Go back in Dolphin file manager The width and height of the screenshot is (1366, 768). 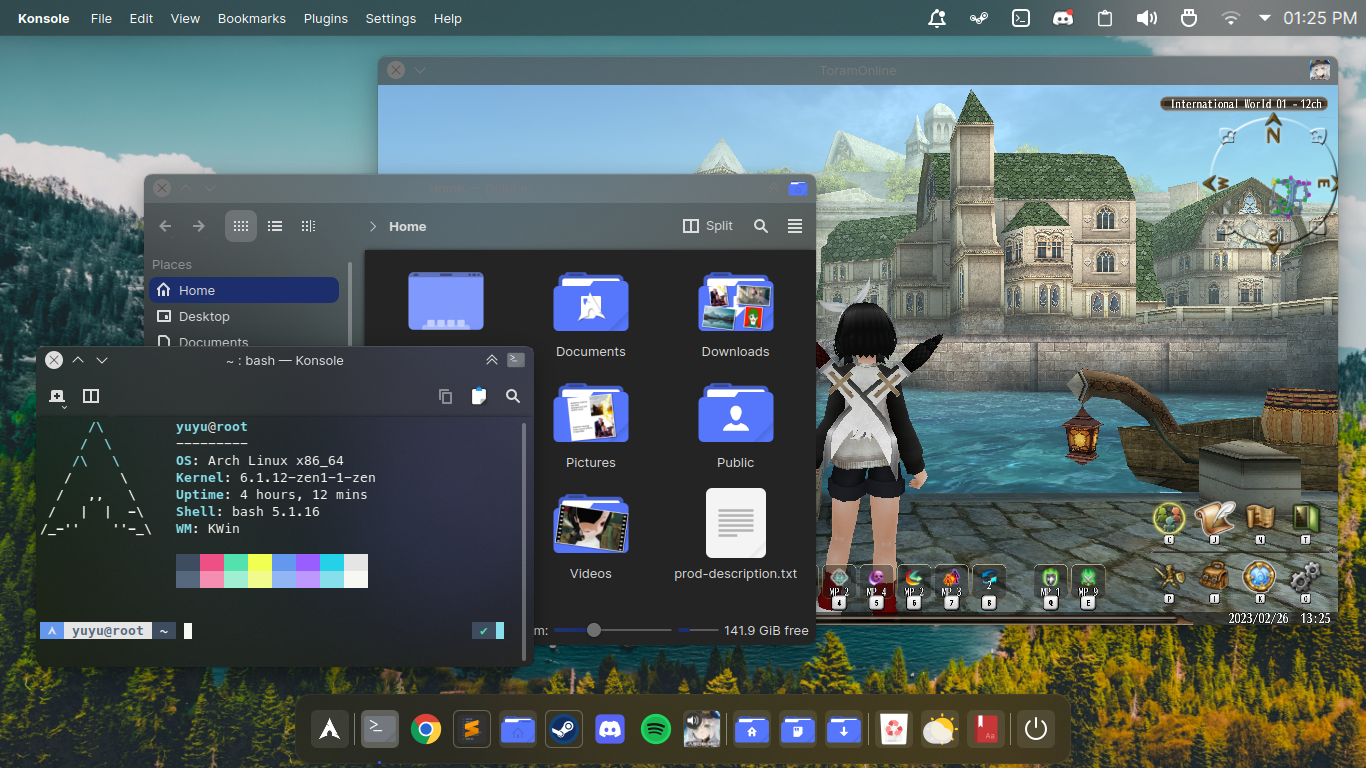[165, 226]
